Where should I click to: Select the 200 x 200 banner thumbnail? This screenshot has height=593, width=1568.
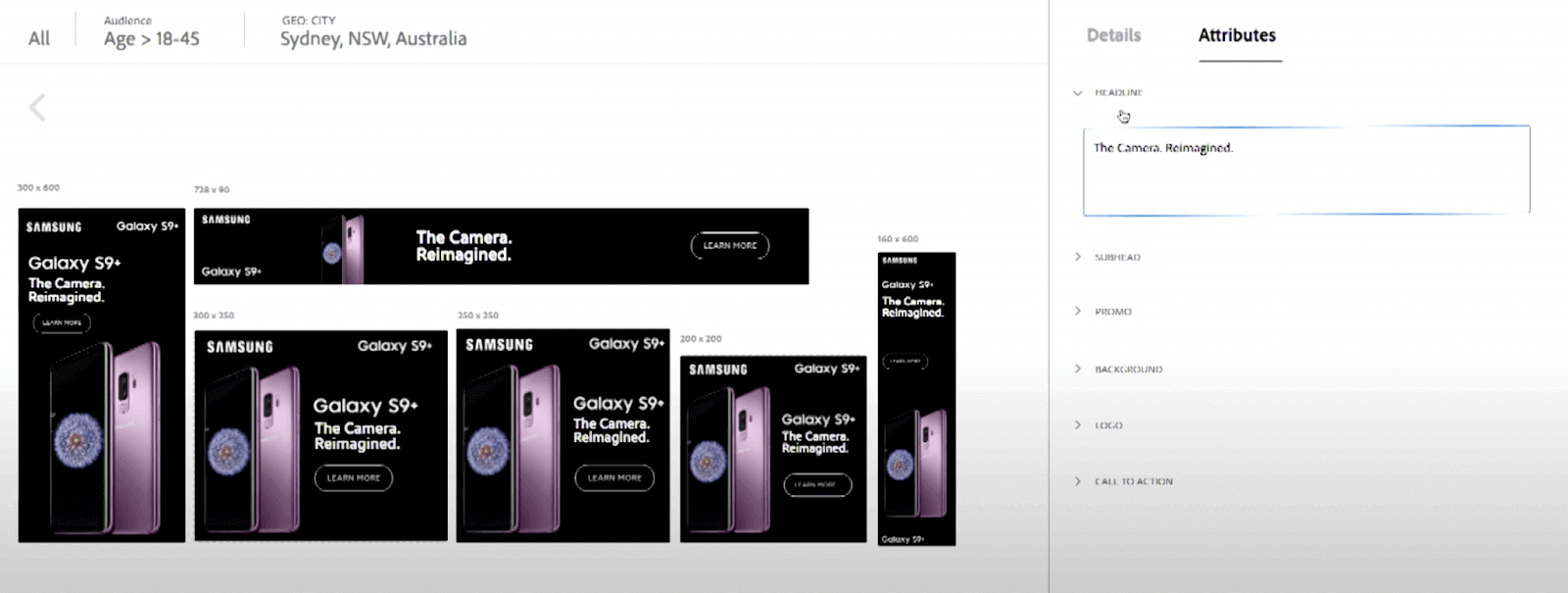pyautogui.click(x=773, y=449)
